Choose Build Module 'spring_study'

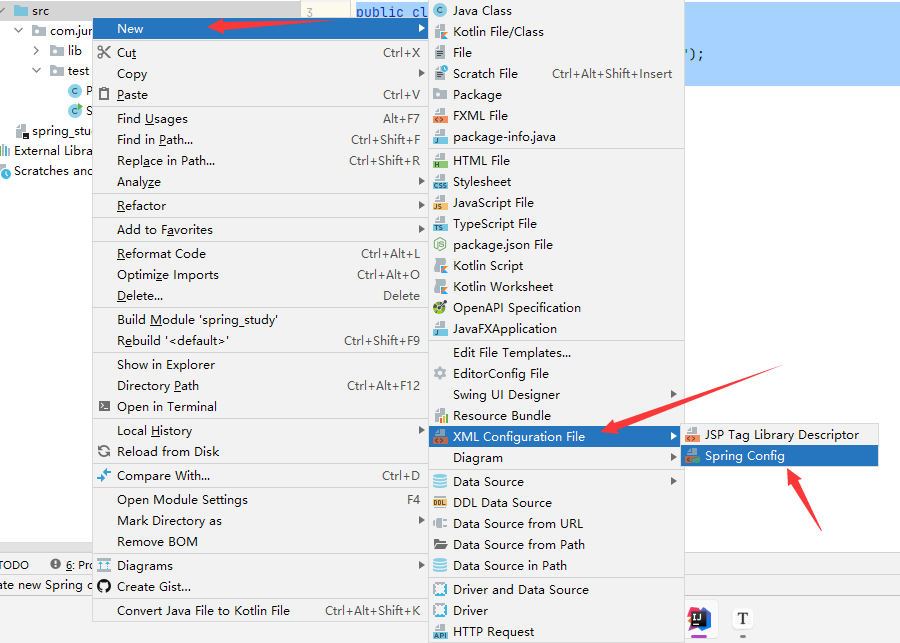tap(260, 320)
